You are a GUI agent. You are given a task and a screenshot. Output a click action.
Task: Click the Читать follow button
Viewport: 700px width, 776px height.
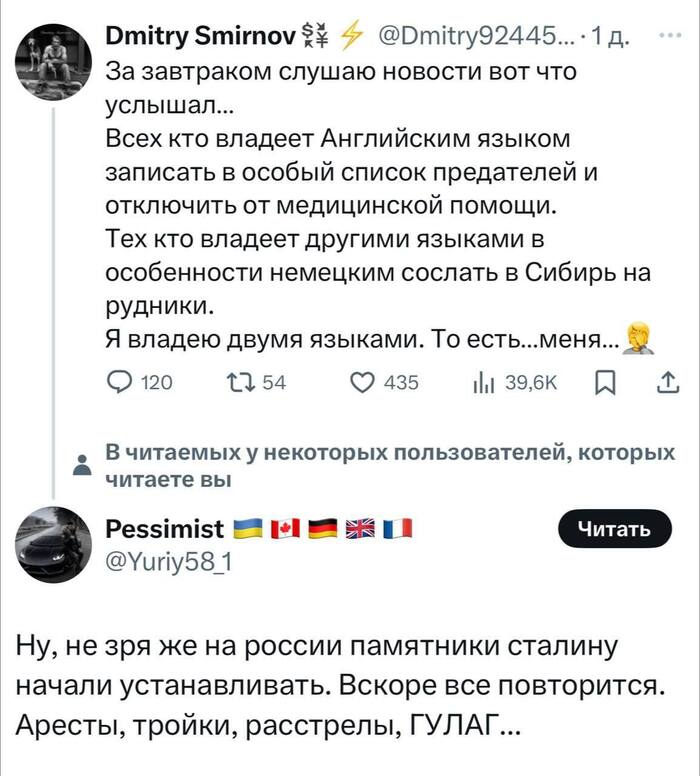[610, 529]
